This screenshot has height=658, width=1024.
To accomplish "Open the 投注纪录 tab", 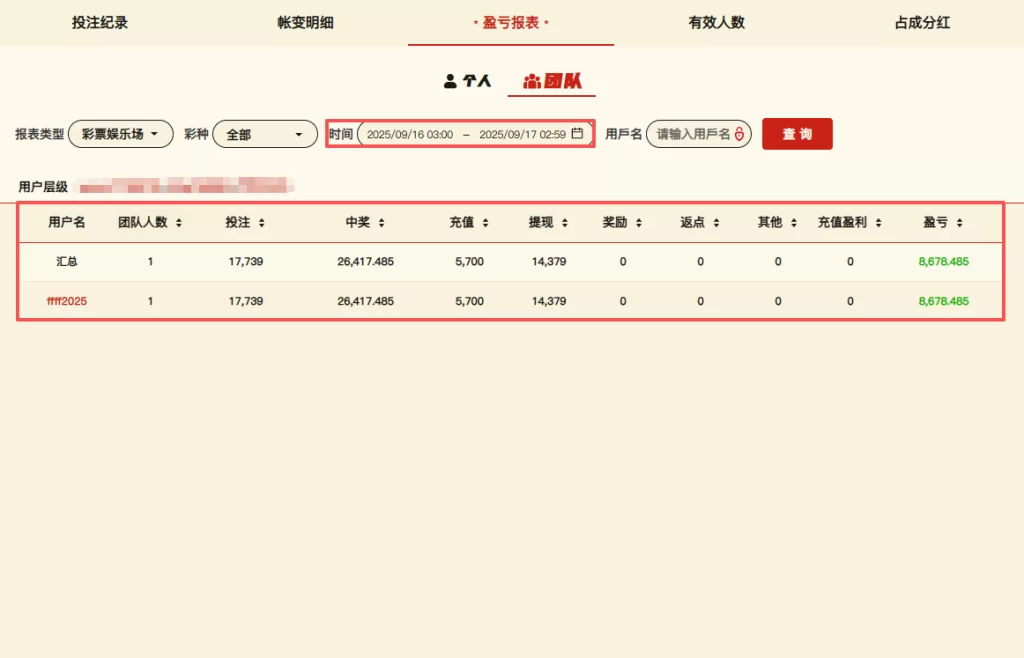I will point(100,22).
